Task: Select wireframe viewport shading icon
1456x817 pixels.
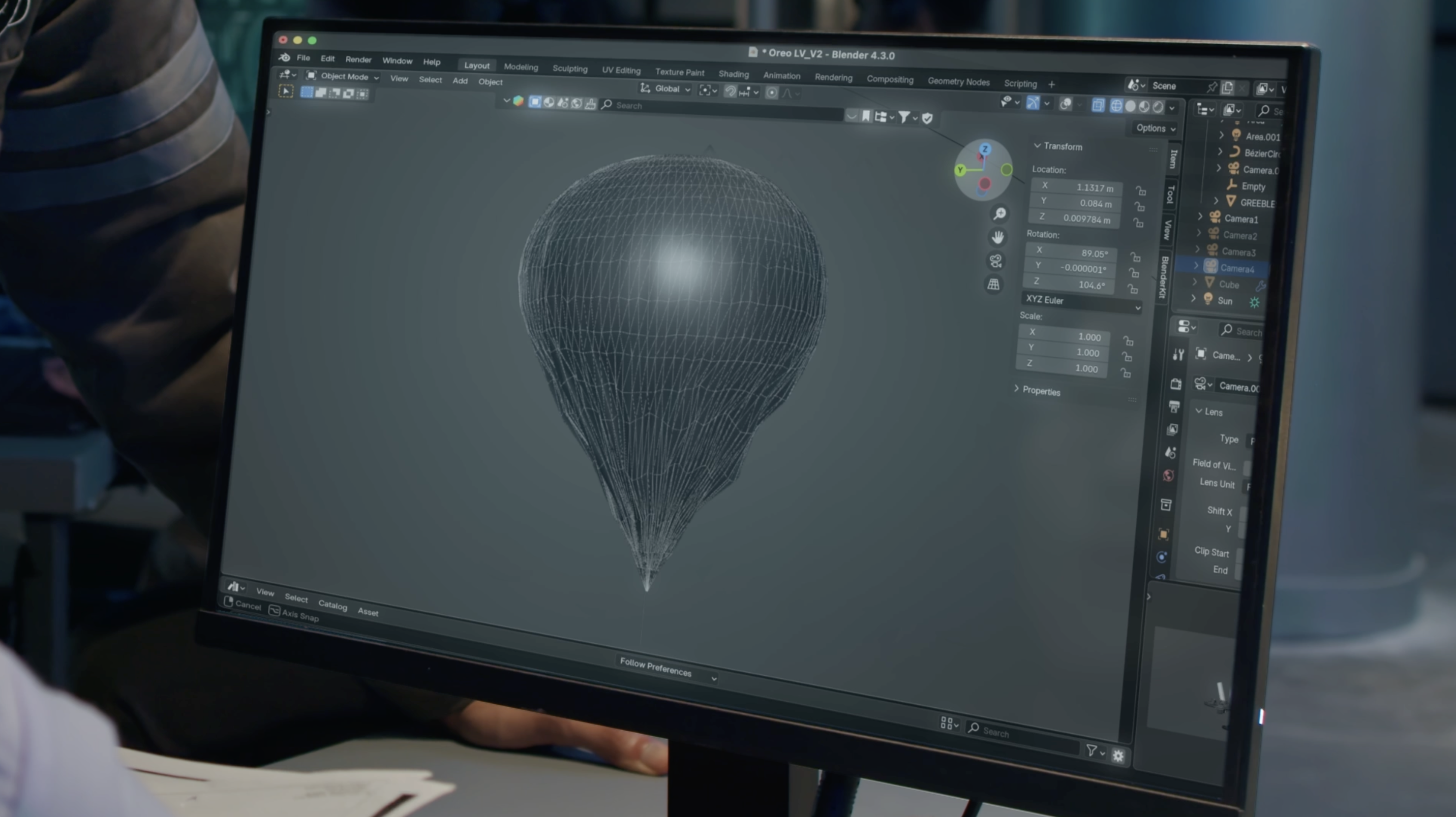Action: 1116,106
